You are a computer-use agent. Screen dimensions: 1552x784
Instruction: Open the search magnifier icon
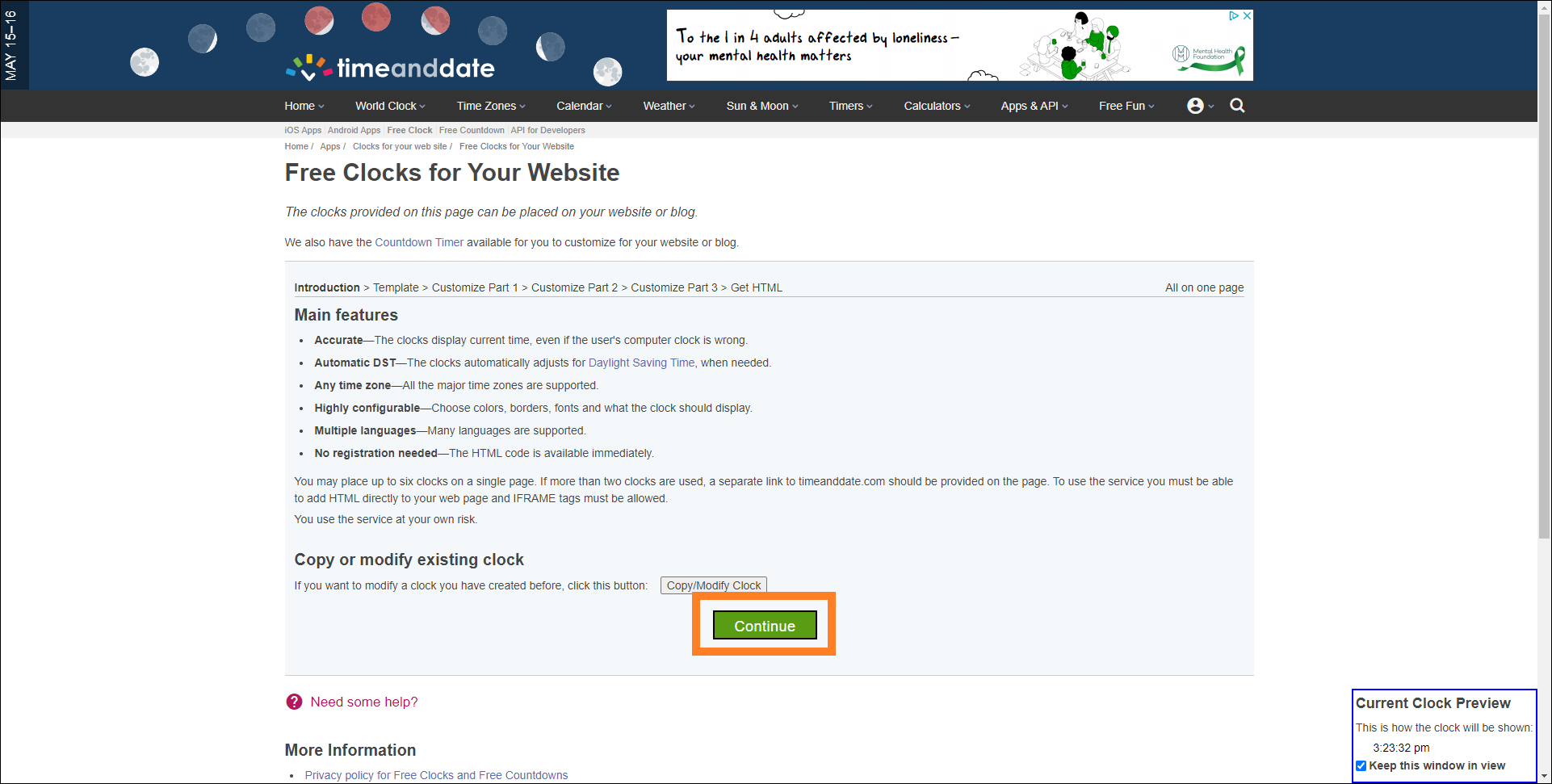click(1236, 106)
